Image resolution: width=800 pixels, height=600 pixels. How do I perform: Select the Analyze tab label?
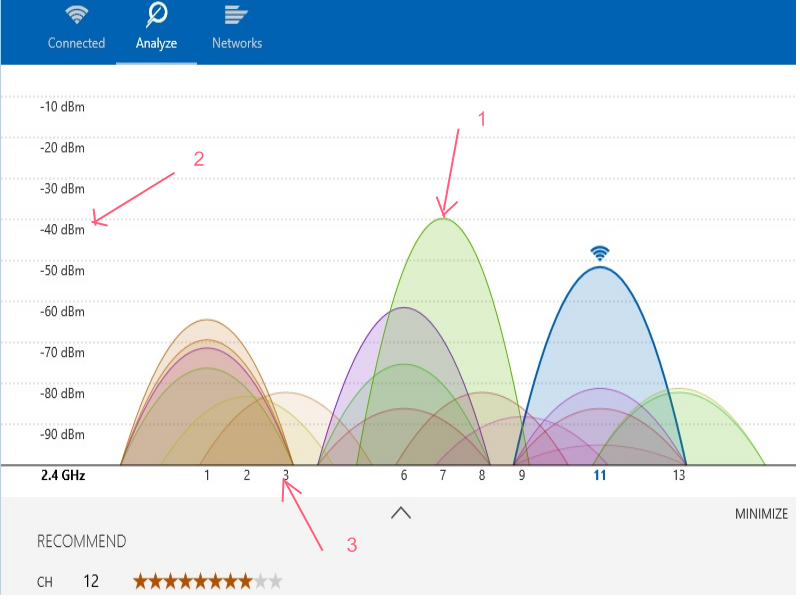(156, 43)
